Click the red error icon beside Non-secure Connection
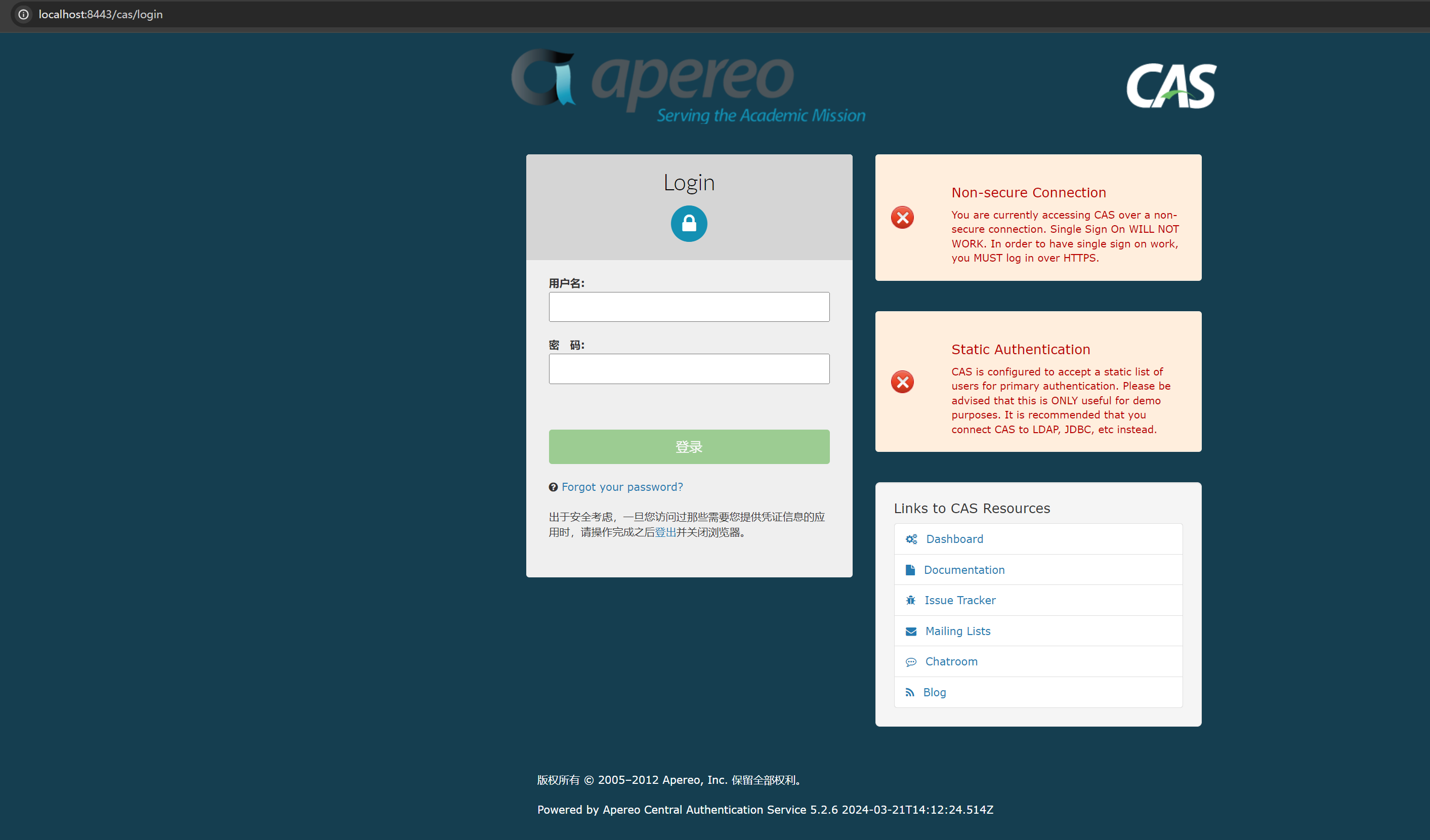 pos(902,218)
